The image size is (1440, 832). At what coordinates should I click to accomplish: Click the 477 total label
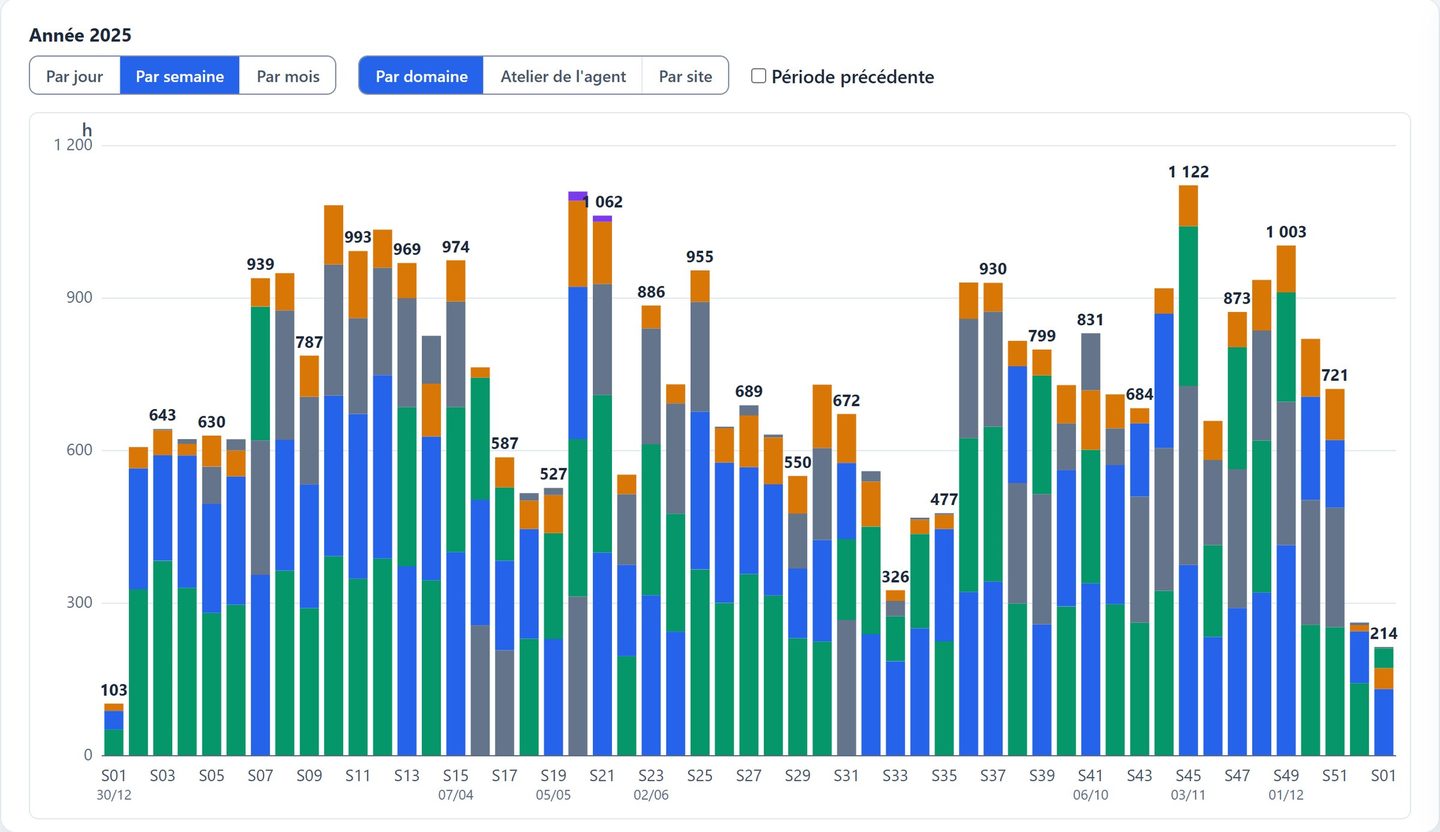click(x=944, y=500)
